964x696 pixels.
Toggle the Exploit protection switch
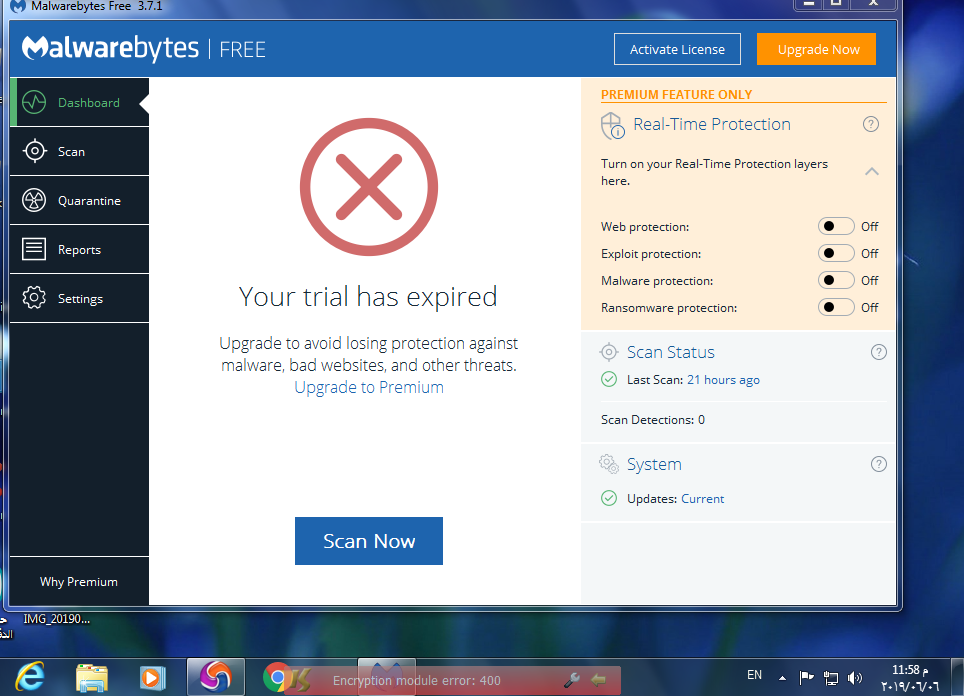tap(836, 253)
